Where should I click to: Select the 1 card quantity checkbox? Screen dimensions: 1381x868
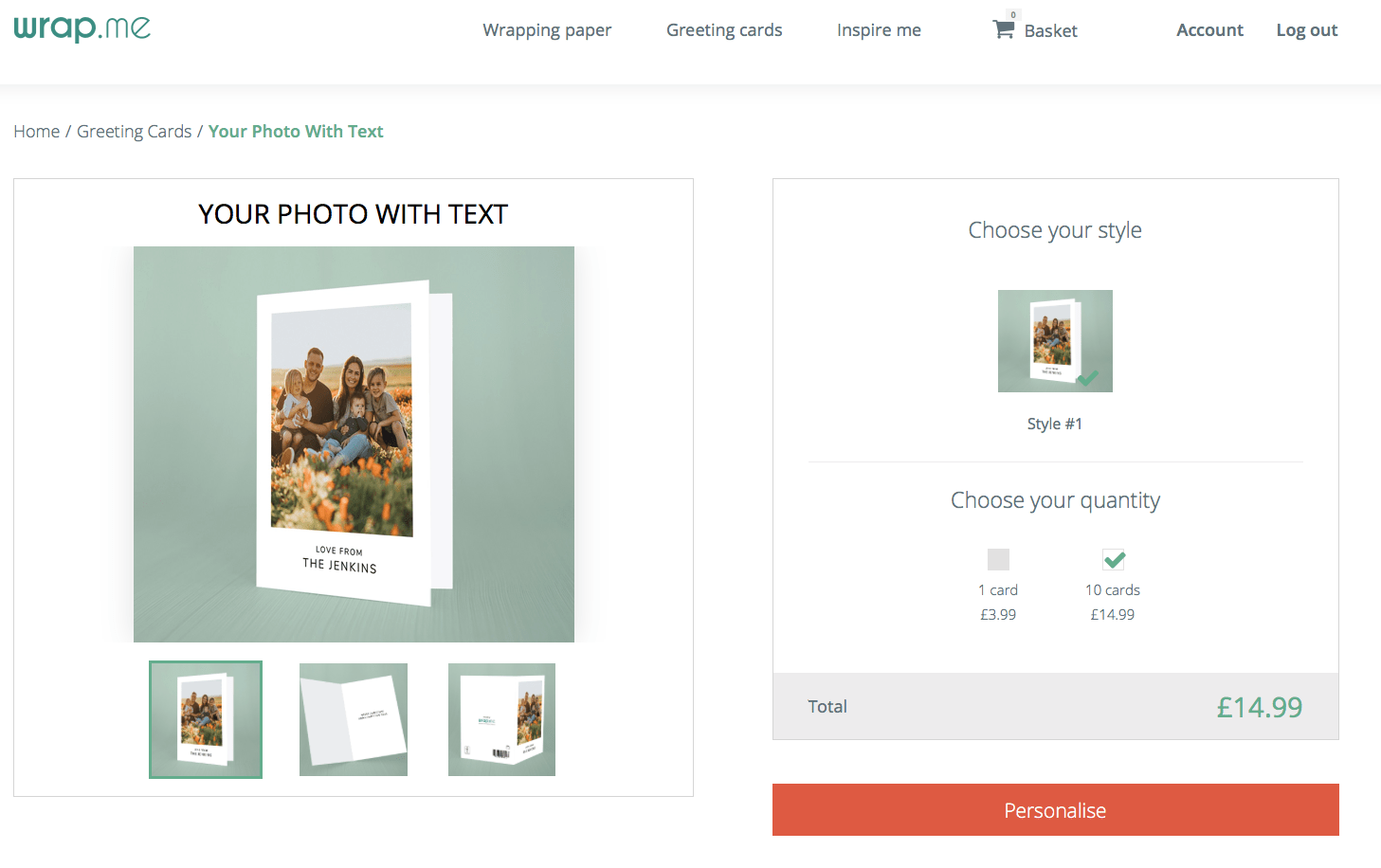click(x=998, y=559)
